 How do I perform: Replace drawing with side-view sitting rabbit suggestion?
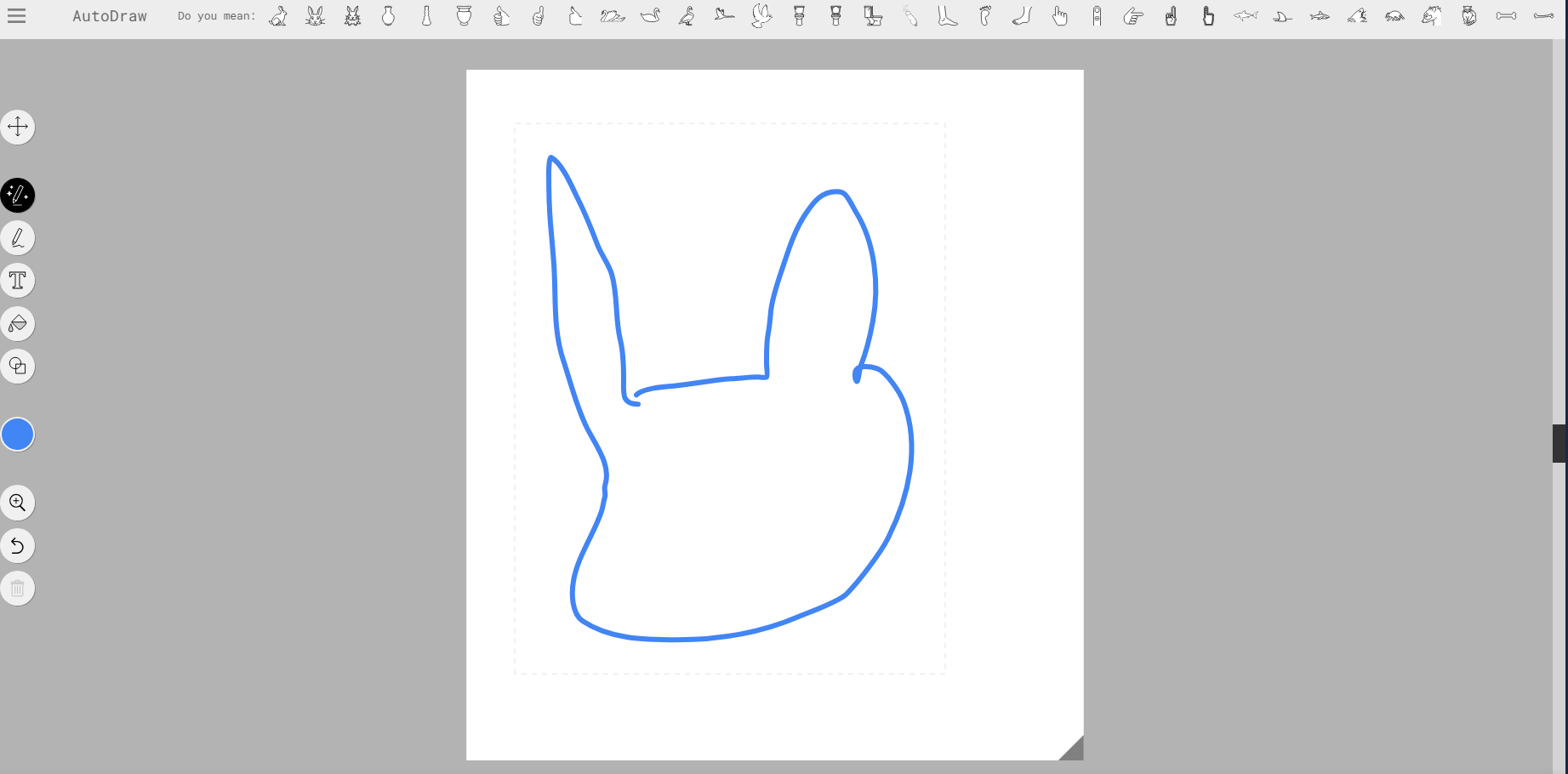point(278,16)
